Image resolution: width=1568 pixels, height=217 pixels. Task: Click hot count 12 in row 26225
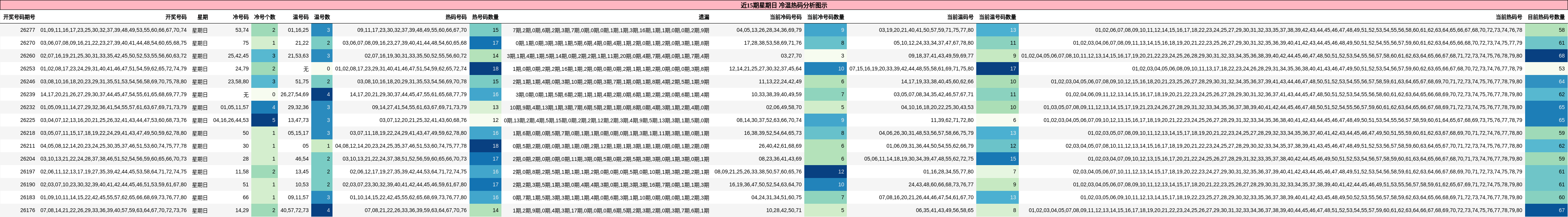485,120
